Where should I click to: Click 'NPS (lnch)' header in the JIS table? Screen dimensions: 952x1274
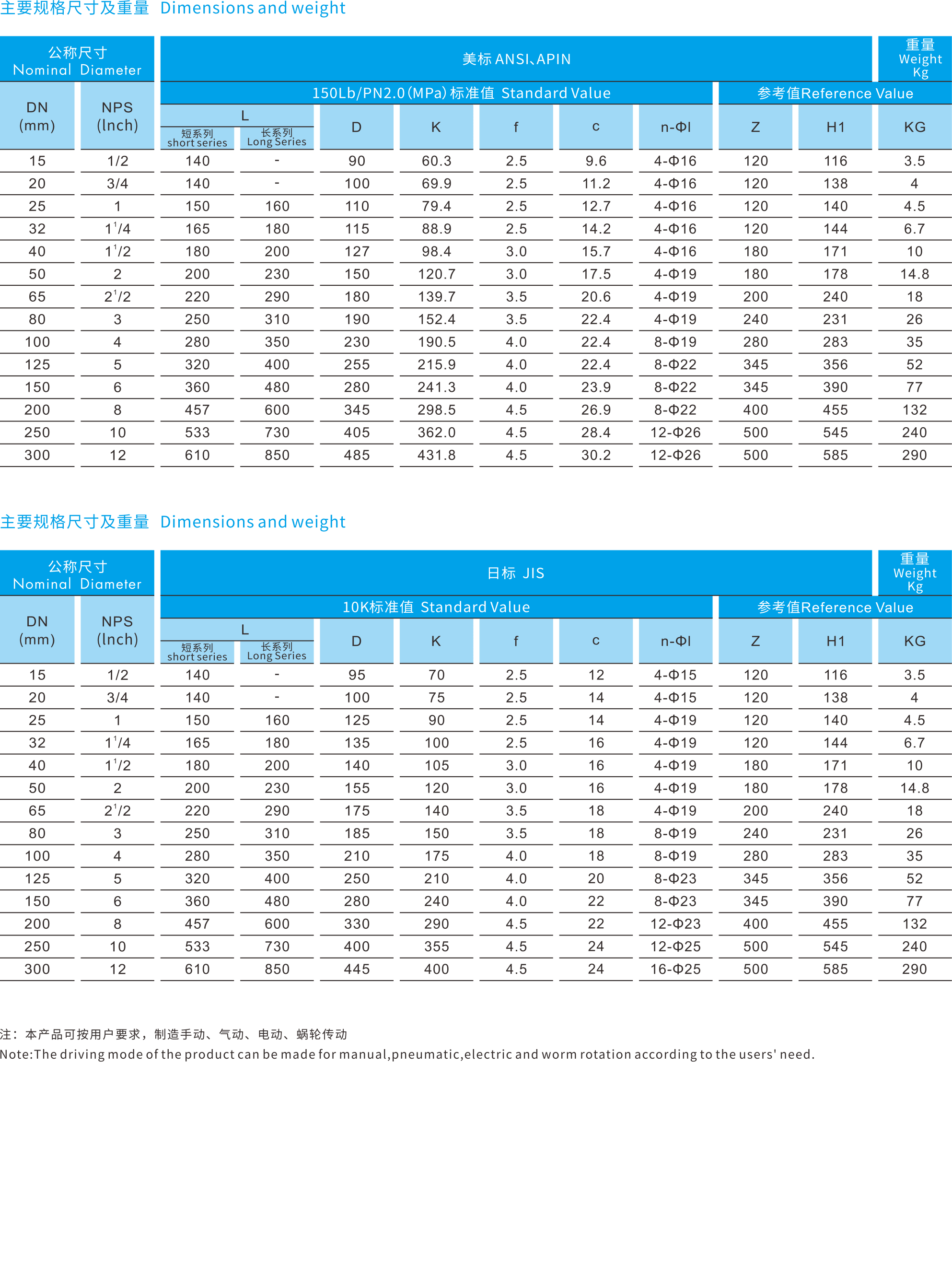point(117,630)
